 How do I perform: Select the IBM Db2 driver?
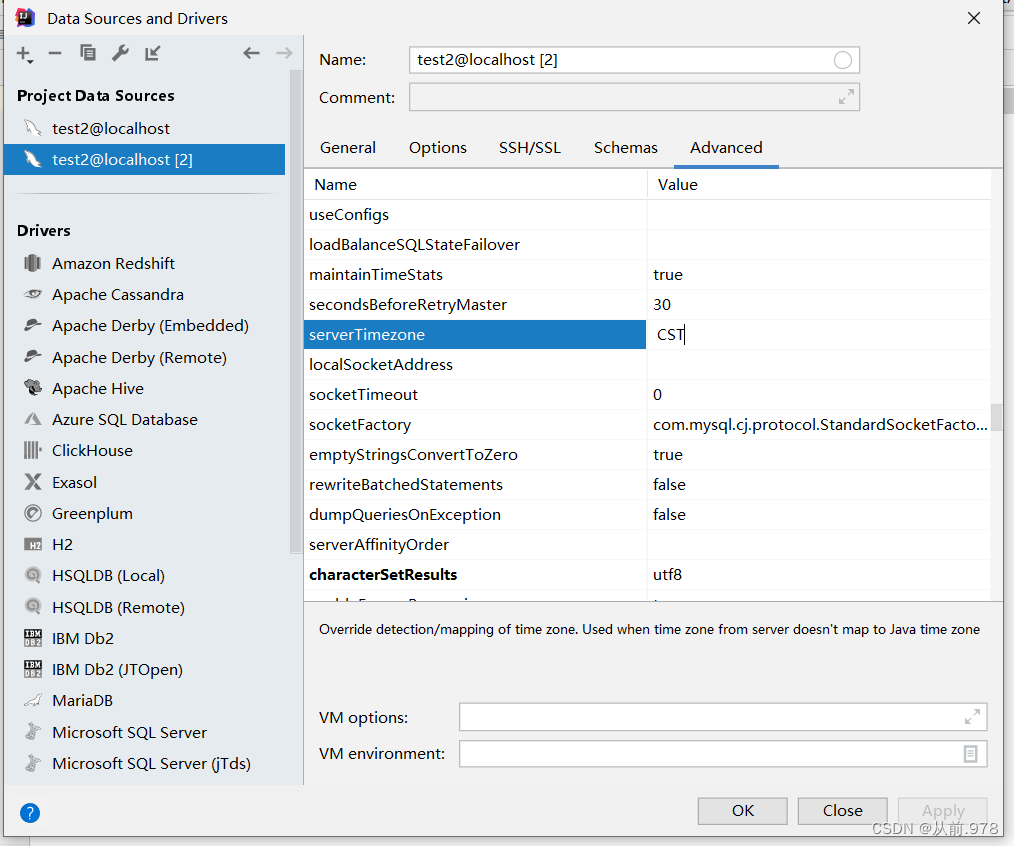[x=83, y=638]
